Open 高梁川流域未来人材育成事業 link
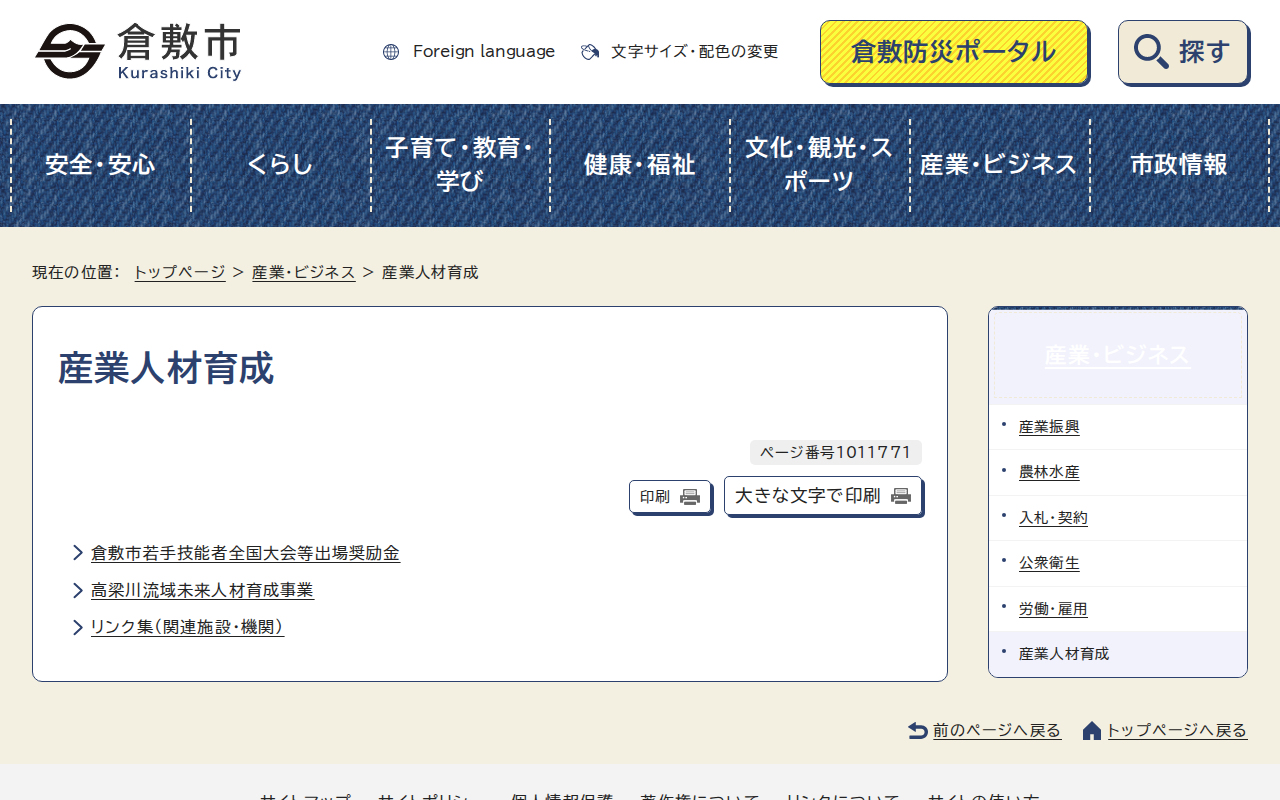 click(x=202, y=590)
